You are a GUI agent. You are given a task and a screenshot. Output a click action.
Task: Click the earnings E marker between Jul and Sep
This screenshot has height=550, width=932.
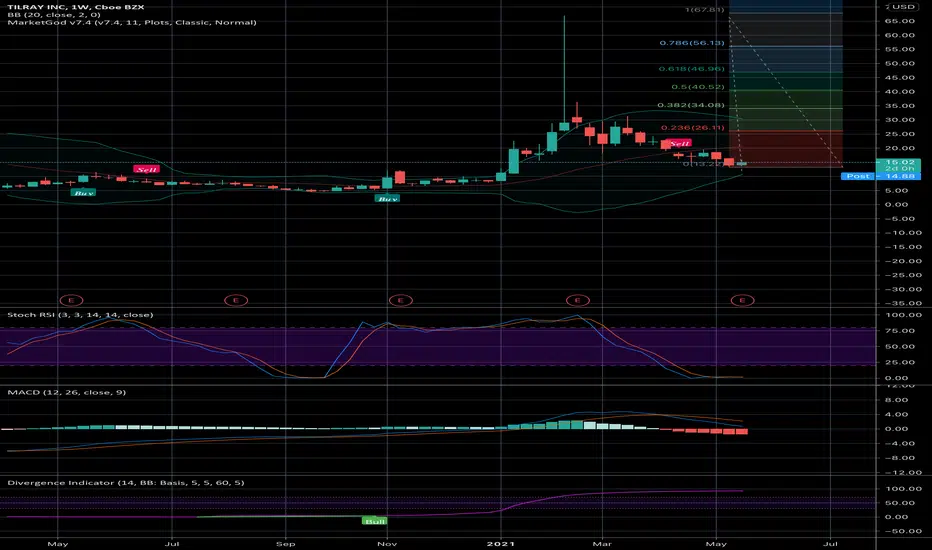(x=236, y=300)
